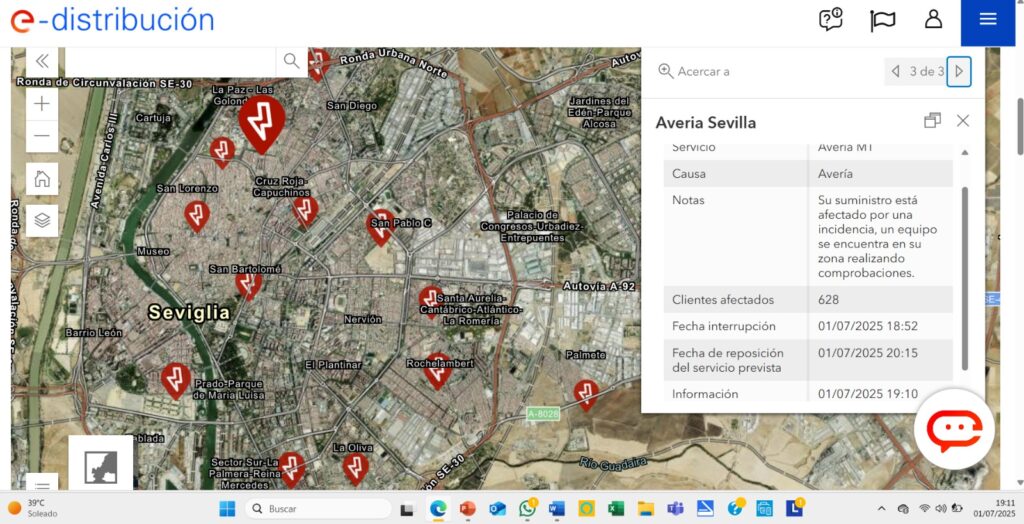Show hidden system tray icons
This screenshot has width=1024, height=524.
[882, 508]
